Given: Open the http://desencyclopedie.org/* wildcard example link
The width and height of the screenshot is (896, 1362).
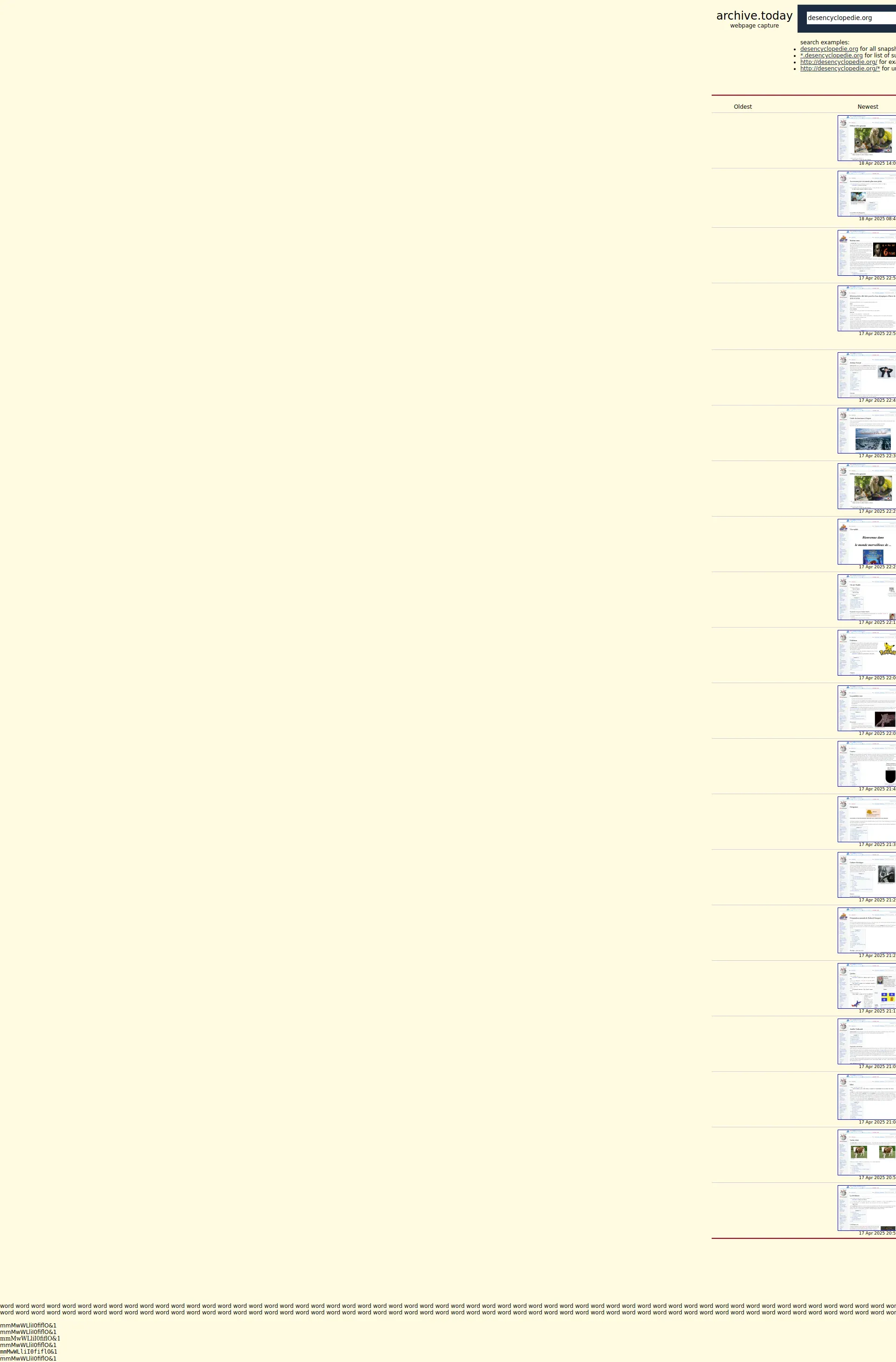Looking at the screenshot, I should (840, 69).
